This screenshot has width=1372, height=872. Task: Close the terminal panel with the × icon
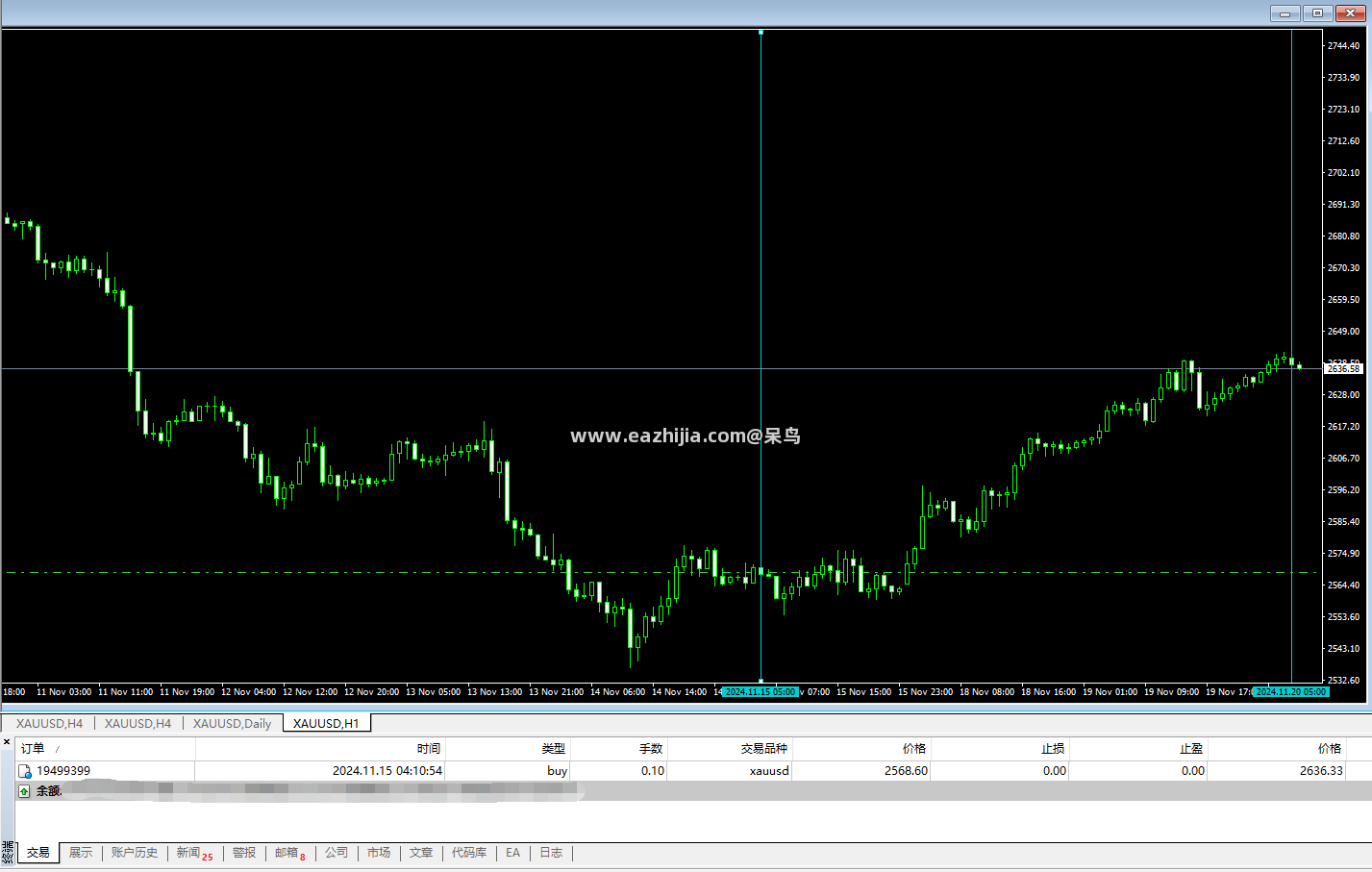coord(7,742)
